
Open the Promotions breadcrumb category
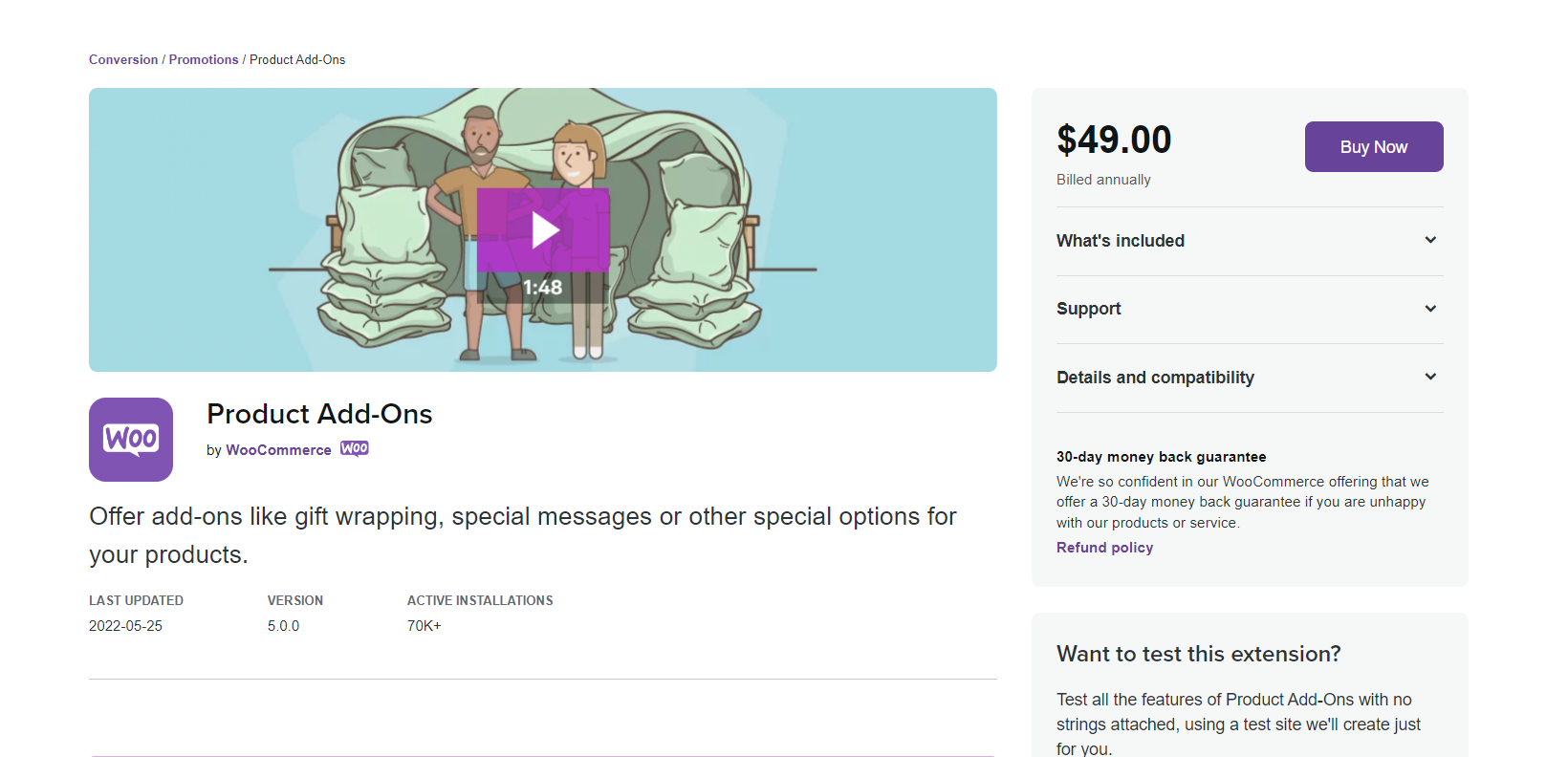click(203, 59)
